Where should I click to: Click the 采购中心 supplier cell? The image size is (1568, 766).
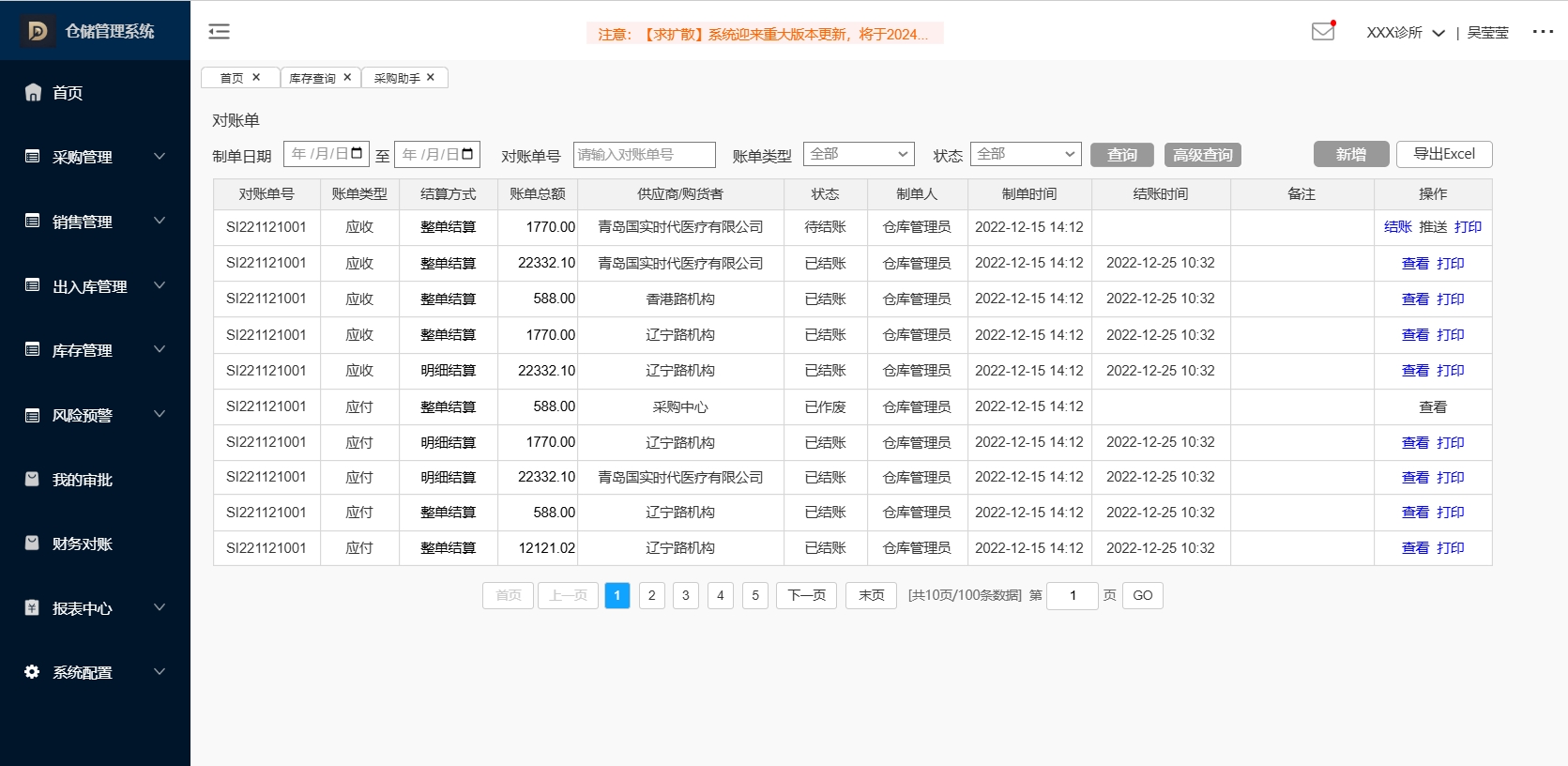[x=680, y=406]
